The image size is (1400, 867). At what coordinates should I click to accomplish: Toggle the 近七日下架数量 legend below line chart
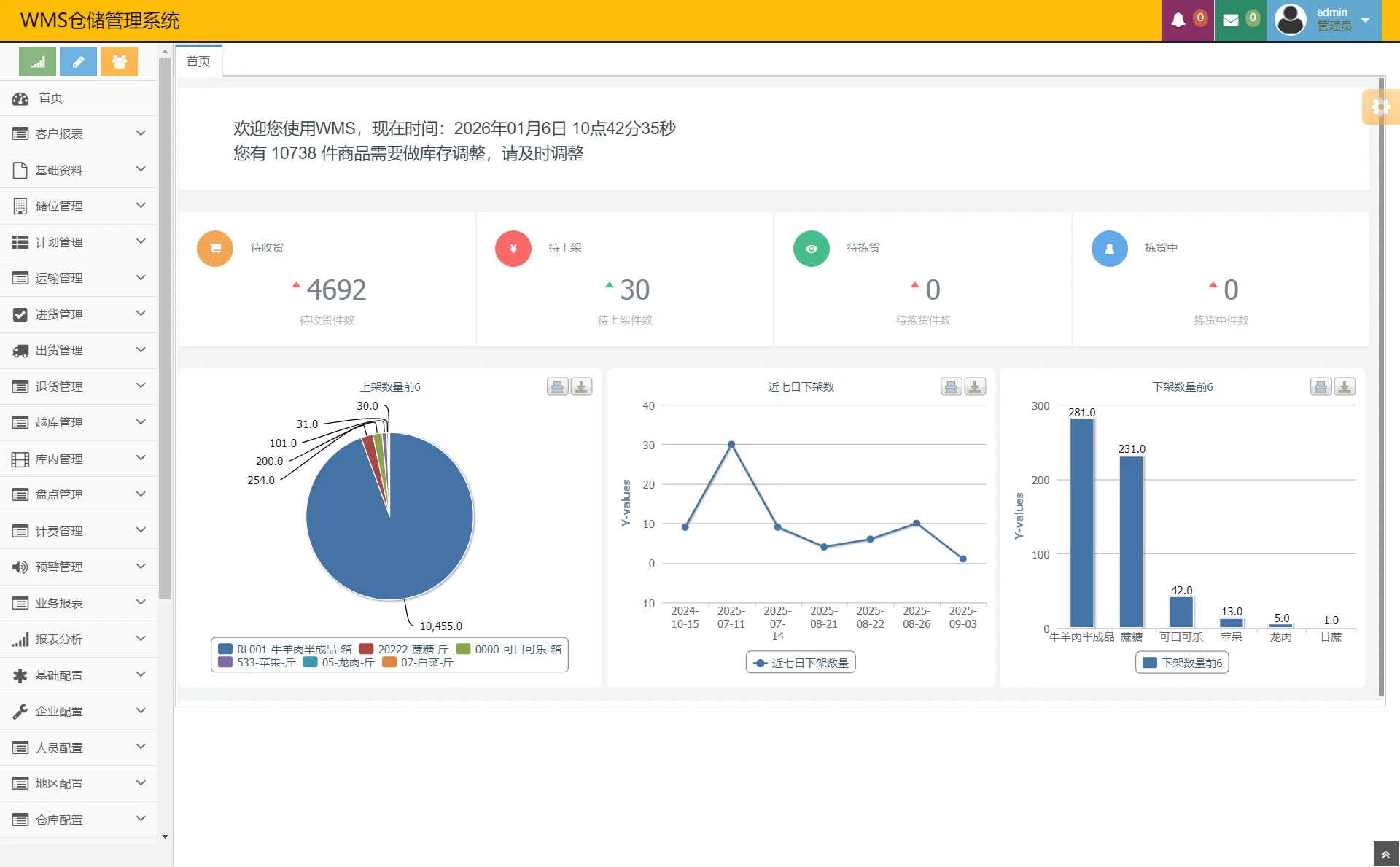[x=800, y=662]
